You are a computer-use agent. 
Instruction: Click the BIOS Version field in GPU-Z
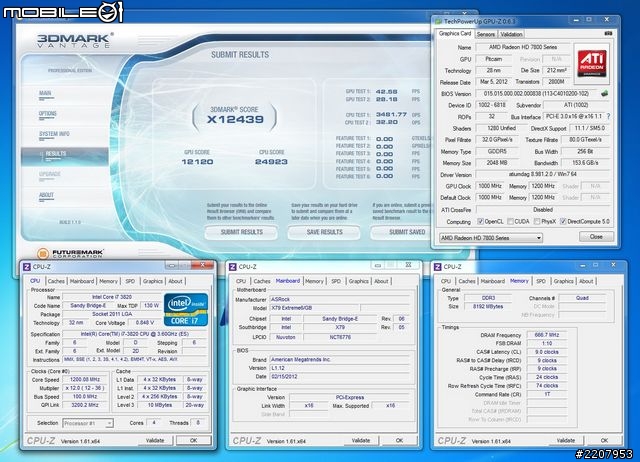pyautogui.click(x=536, y=93)
